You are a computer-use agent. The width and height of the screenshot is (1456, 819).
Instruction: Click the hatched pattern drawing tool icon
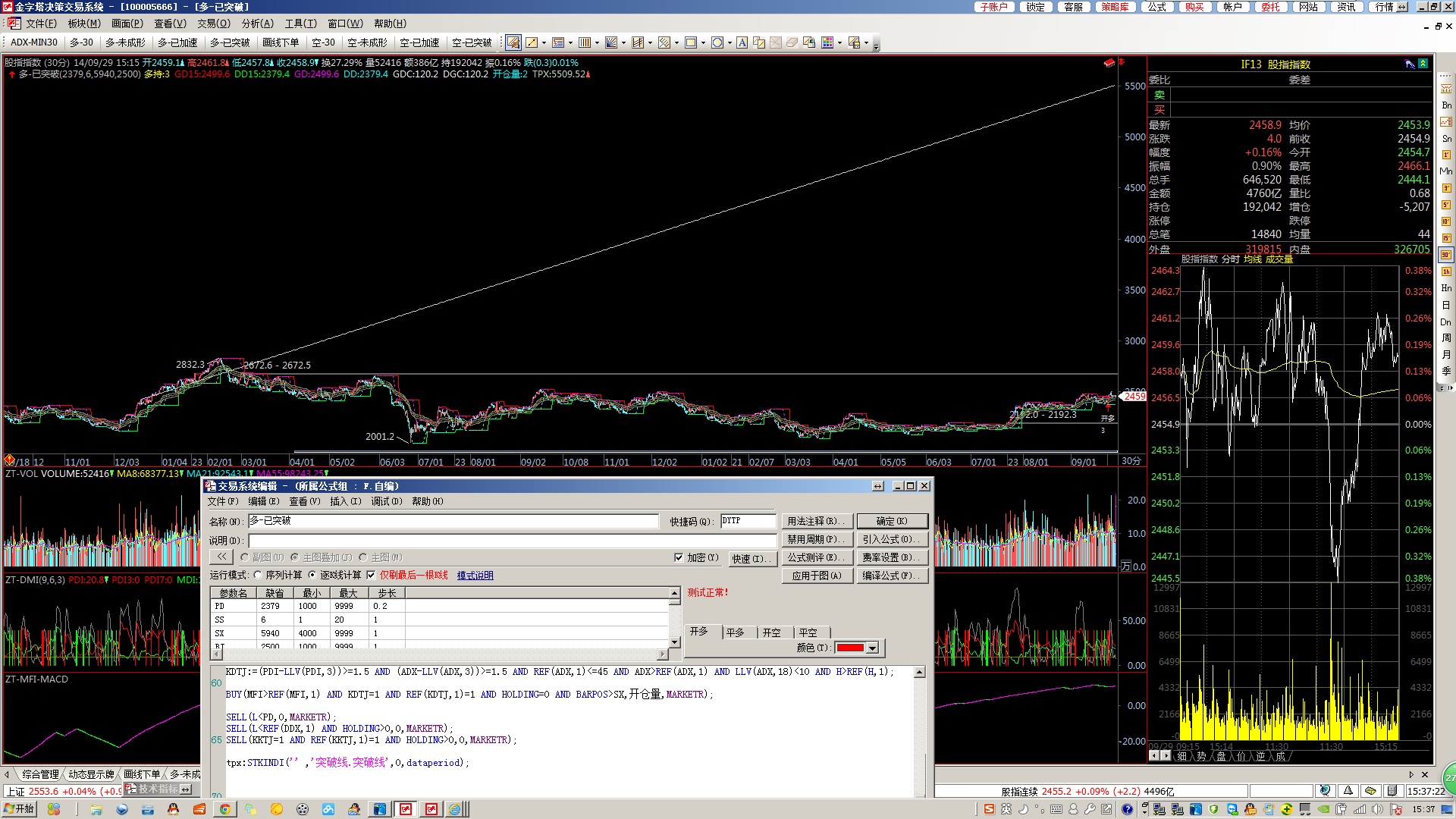pyautogui.click(x=664, y=42)
